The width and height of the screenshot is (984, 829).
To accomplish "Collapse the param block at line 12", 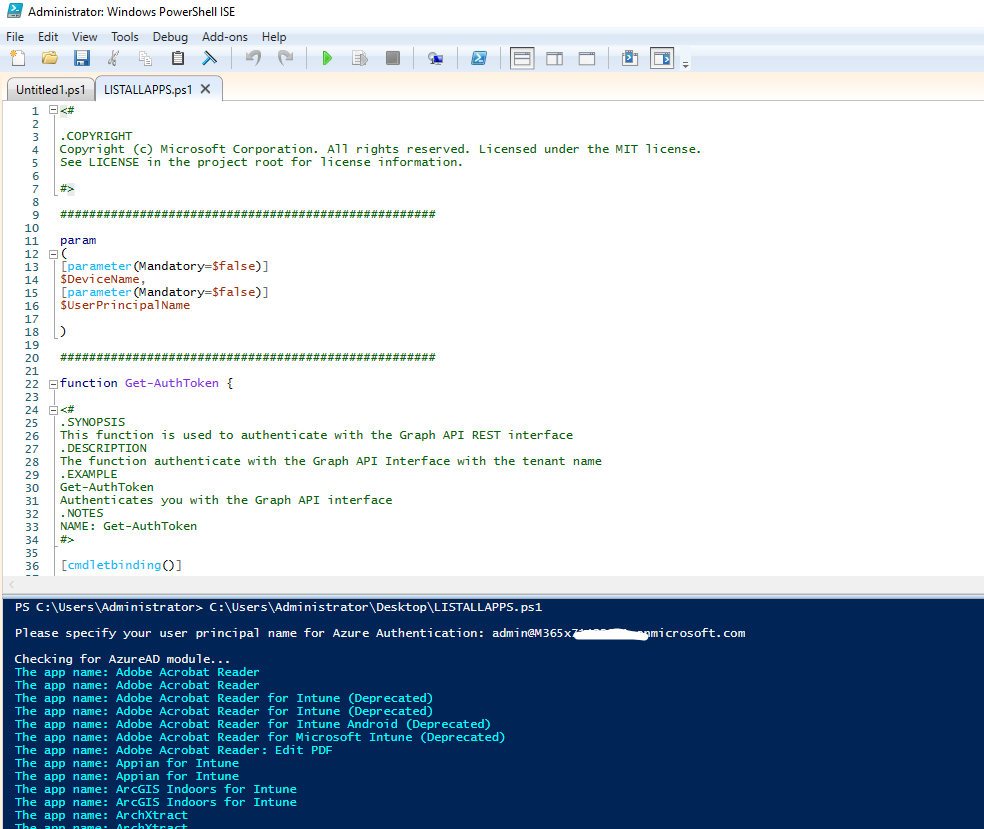I will pos(53,254).
